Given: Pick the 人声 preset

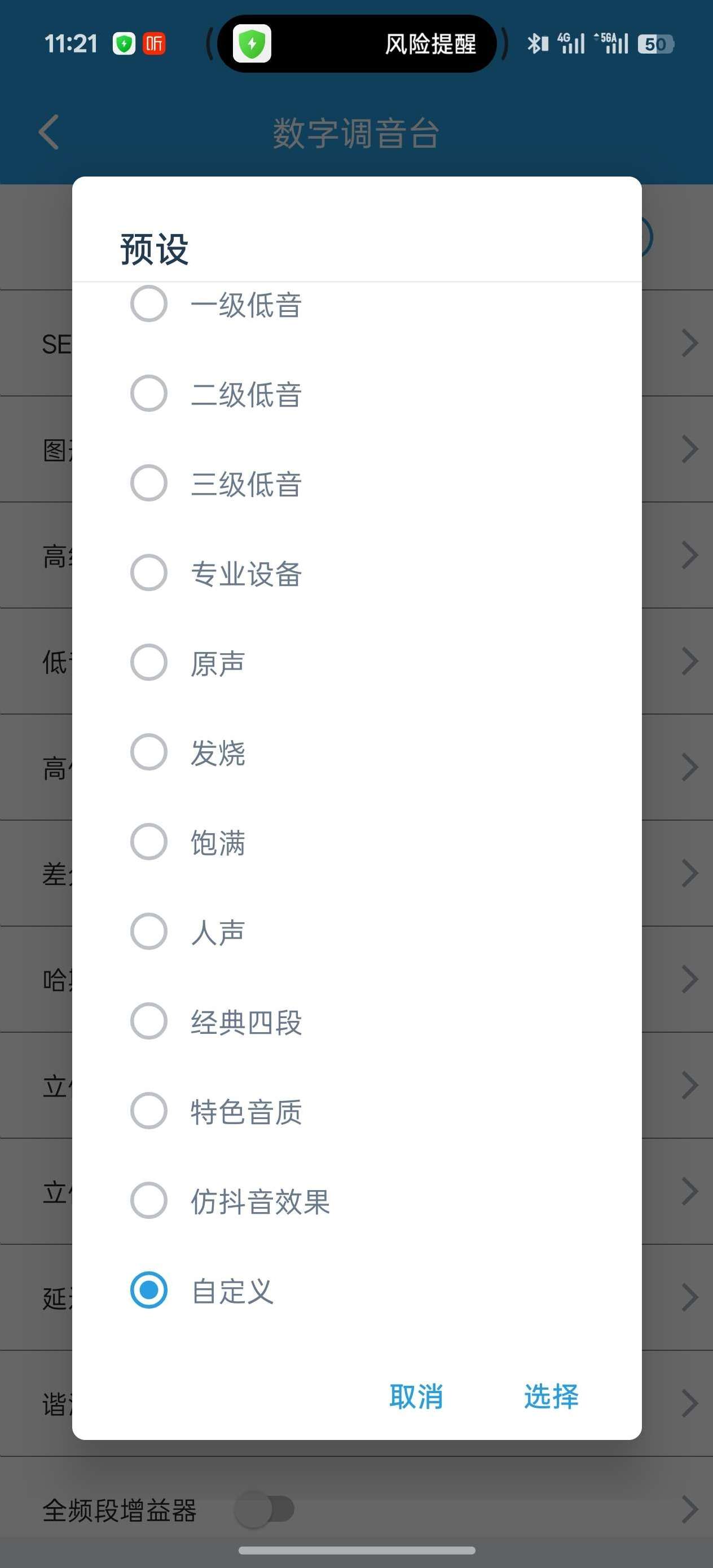Looking at the screenshot, I should click(149, 931).
